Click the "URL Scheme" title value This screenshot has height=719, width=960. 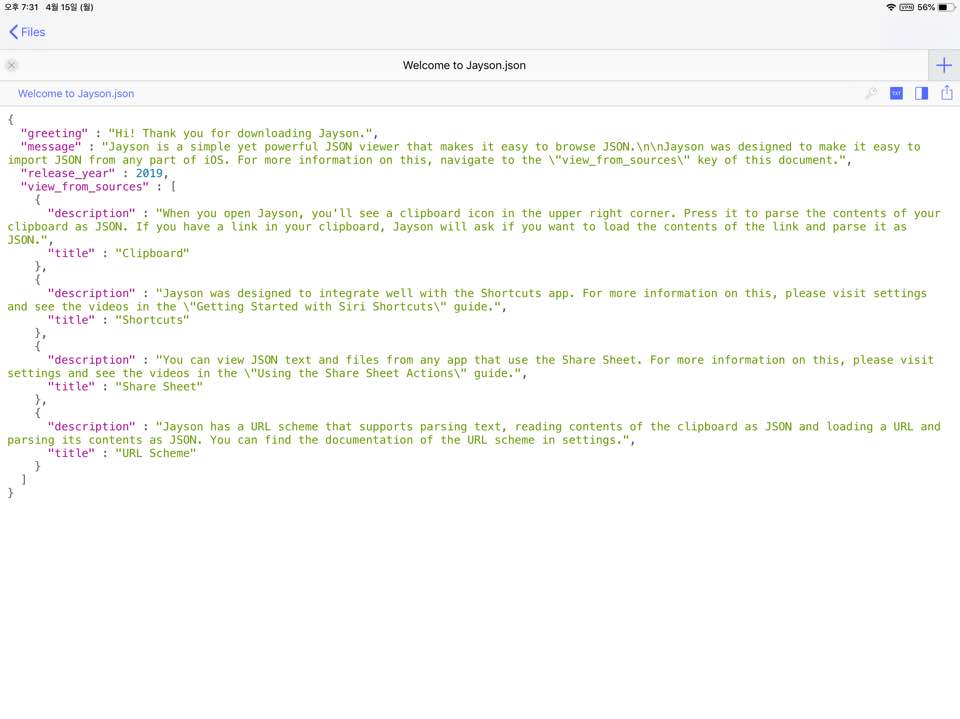(156, 453)
